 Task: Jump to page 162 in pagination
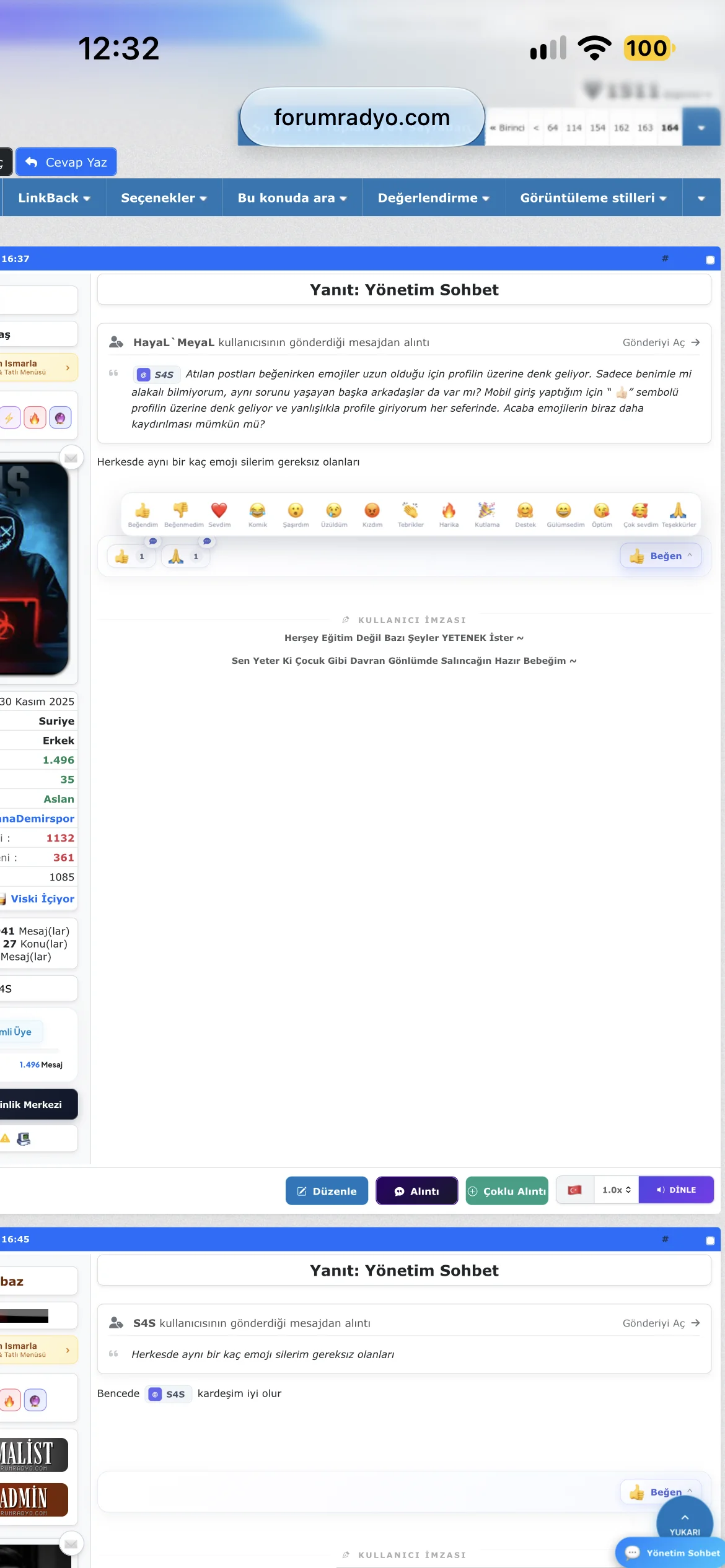tap(622, 128)
